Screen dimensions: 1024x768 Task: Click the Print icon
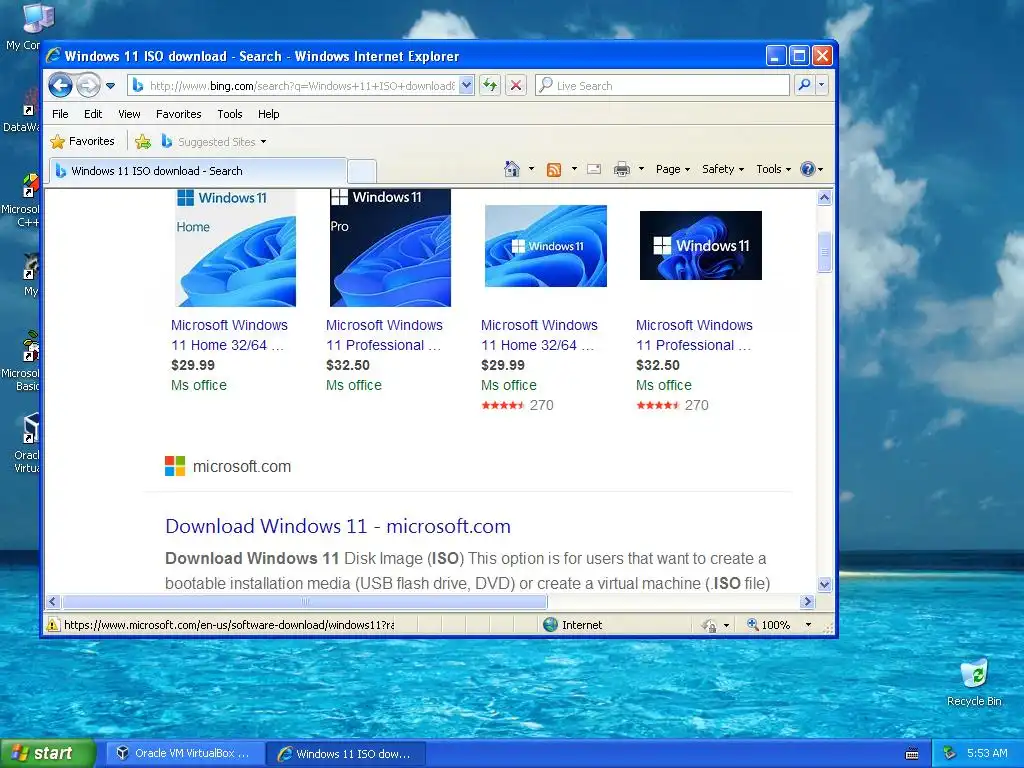pyautogui.click(x=622, y=169)
